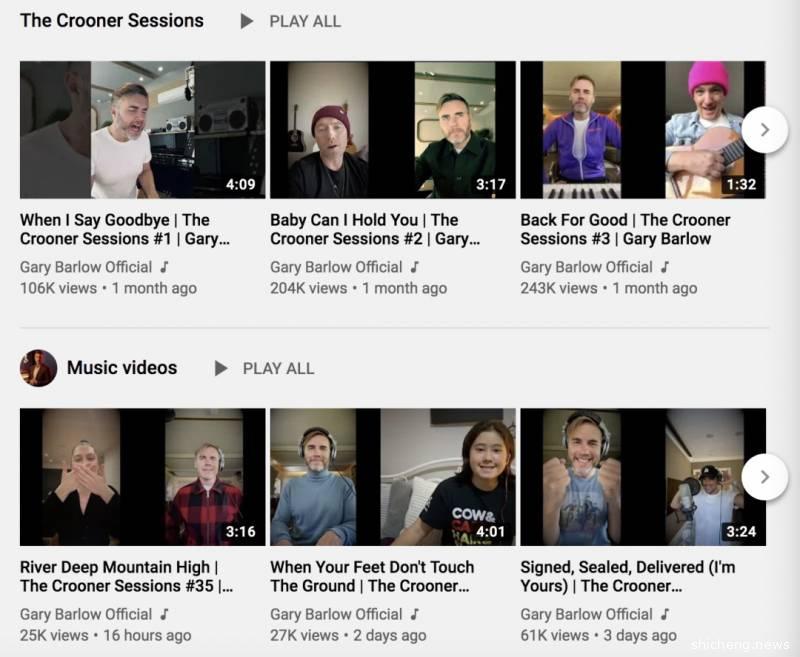This screenshot has width=800, height=657.
Task: Open River Deep Mountain High thumbnail
Action: click(x=142, y=477)
